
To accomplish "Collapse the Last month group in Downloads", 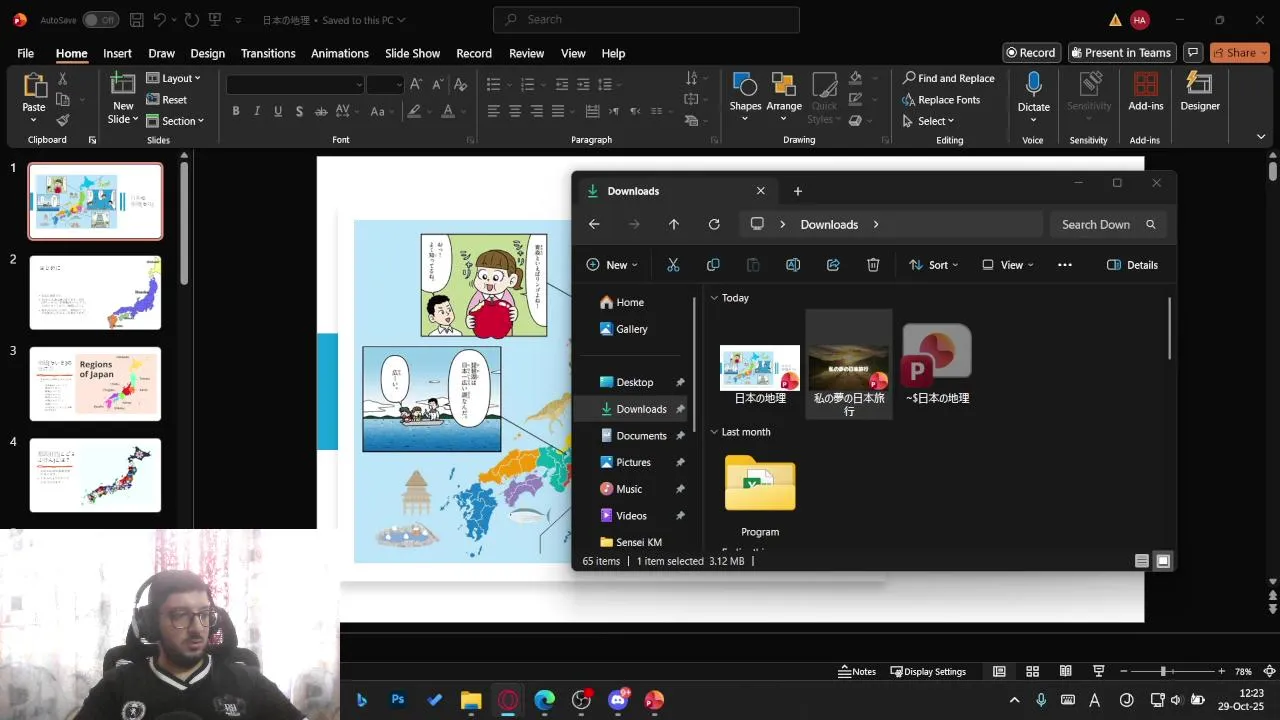I will click(x=714, y=432).
